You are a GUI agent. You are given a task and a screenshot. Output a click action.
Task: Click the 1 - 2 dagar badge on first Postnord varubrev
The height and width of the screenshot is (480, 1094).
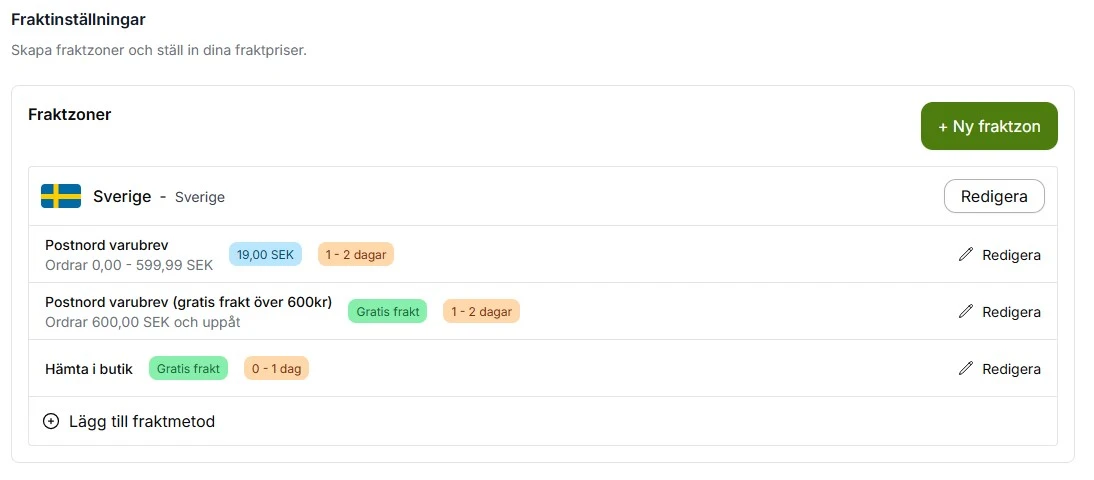pos(356,254)
